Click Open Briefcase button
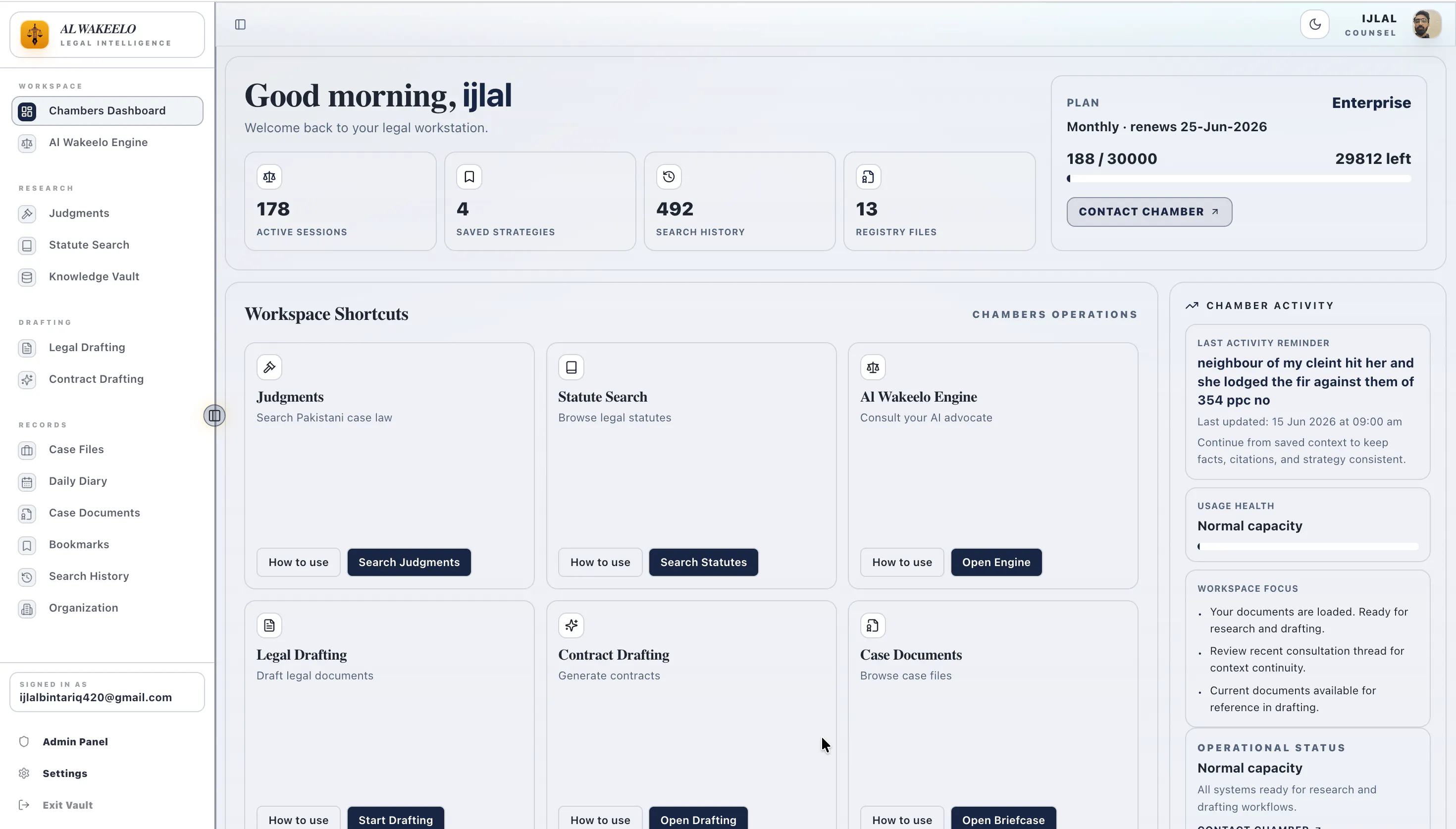 click(x=1003, y=819)
